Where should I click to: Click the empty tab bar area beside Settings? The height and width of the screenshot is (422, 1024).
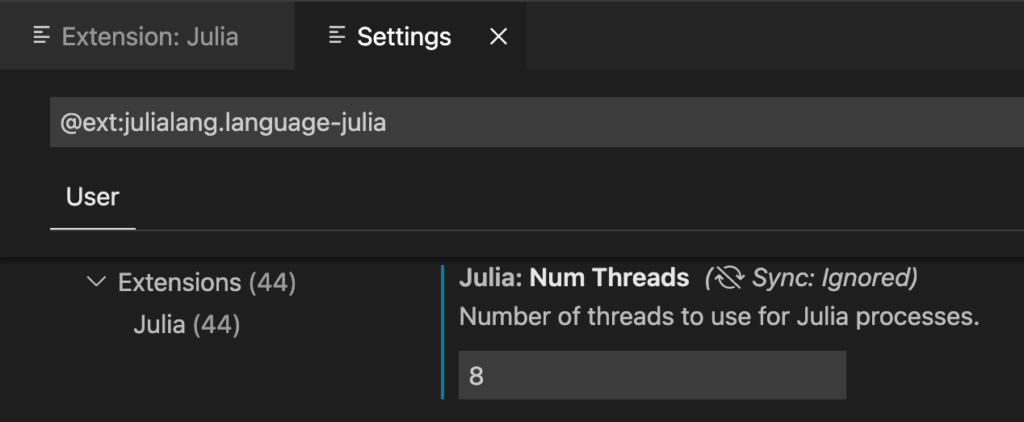775,36
